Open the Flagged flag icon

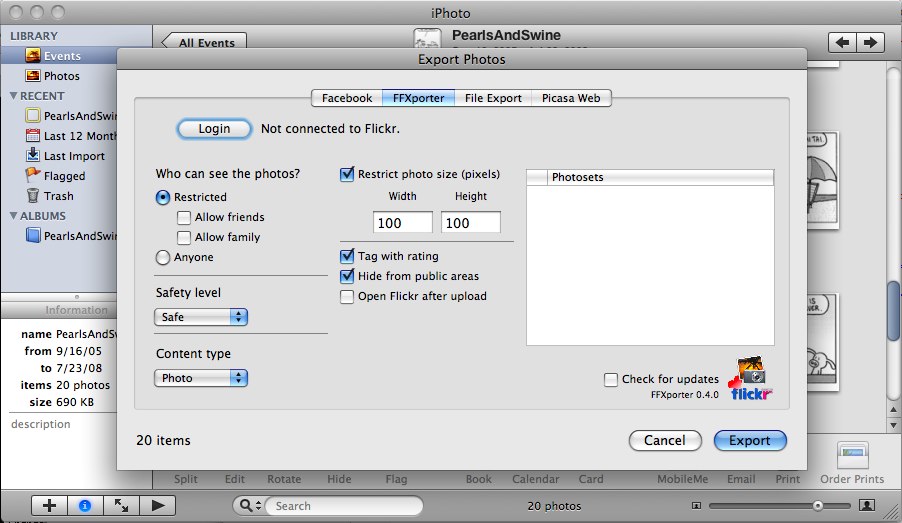coord(33,175)
